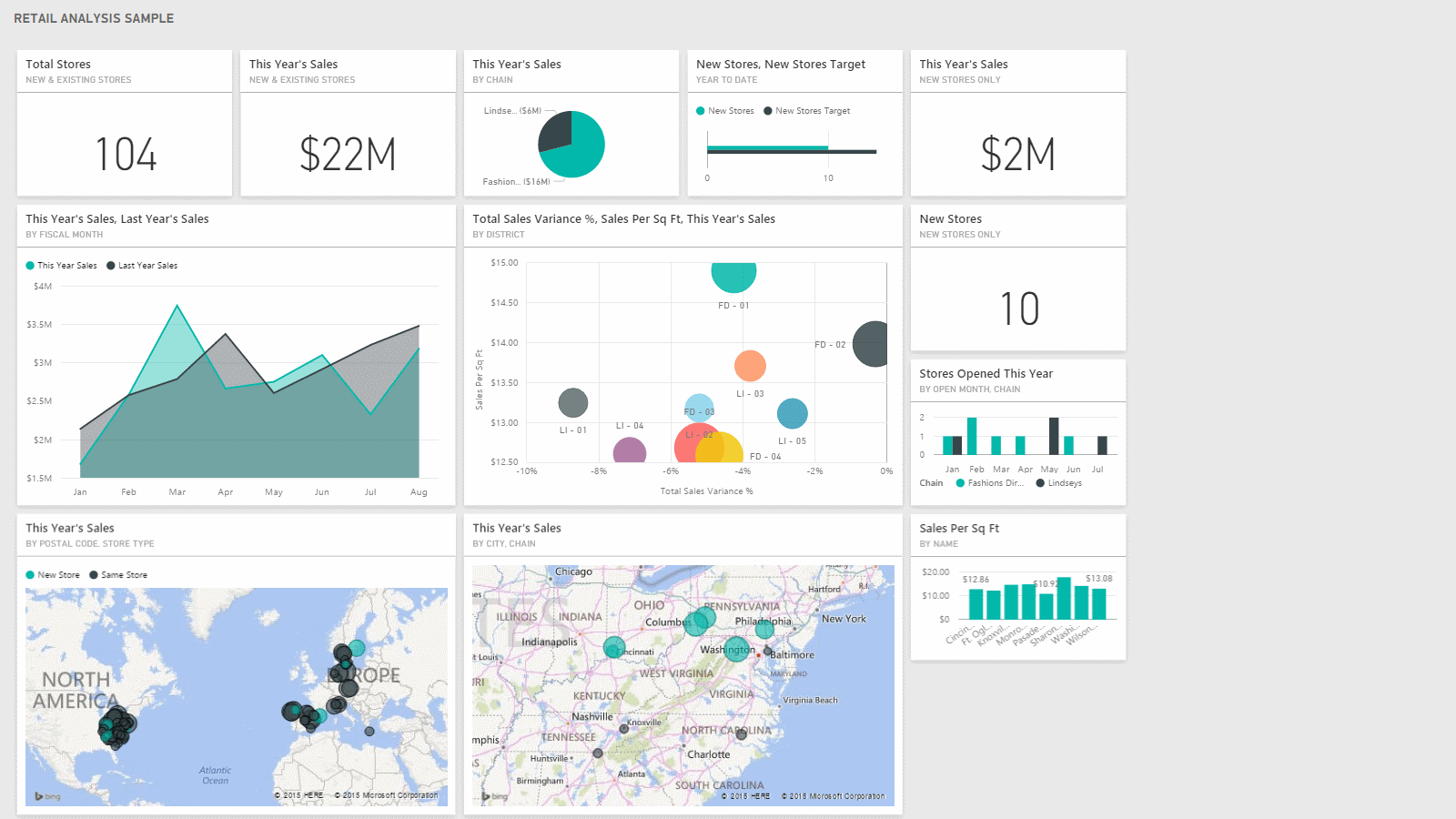This screenshot has width=1456, height=819.
Task: Click the Atlantic Ocean label on world map
Action: [216, 775]
